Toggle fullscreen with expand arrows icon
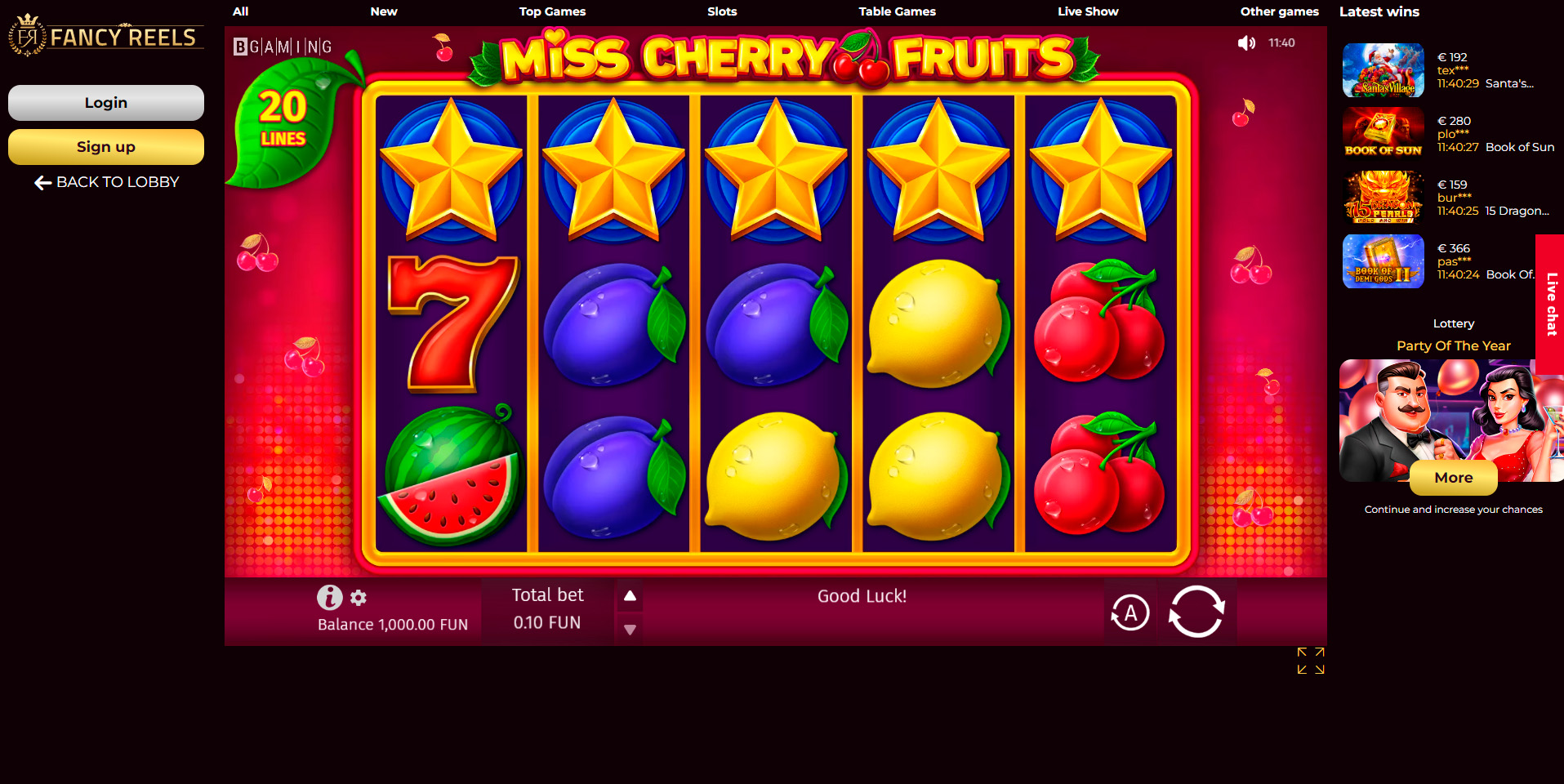Viewport: 1564px width, 784px height. click(1311, 661)
